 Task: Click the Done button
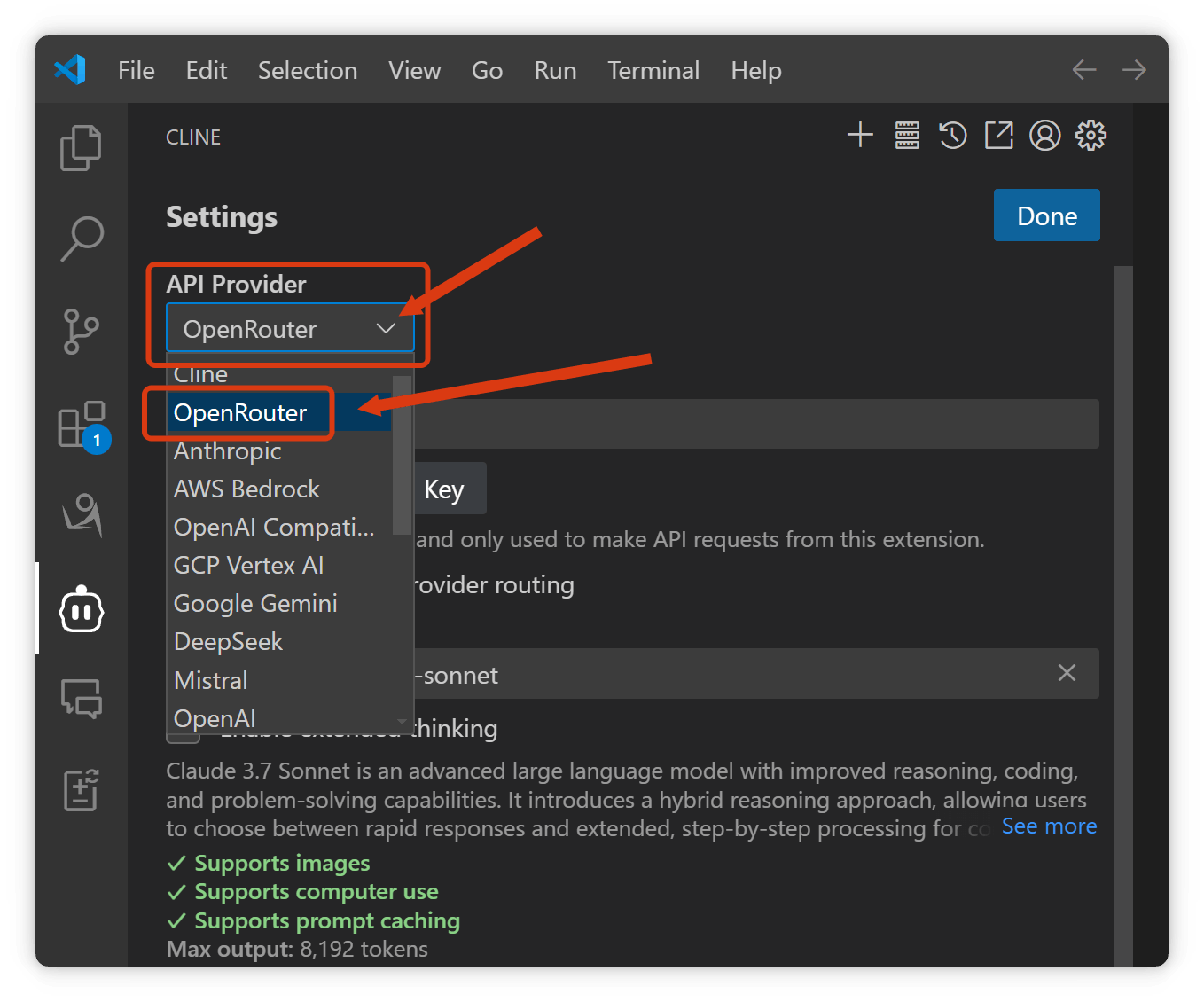pyautogui.click(x=1047, y=215)
